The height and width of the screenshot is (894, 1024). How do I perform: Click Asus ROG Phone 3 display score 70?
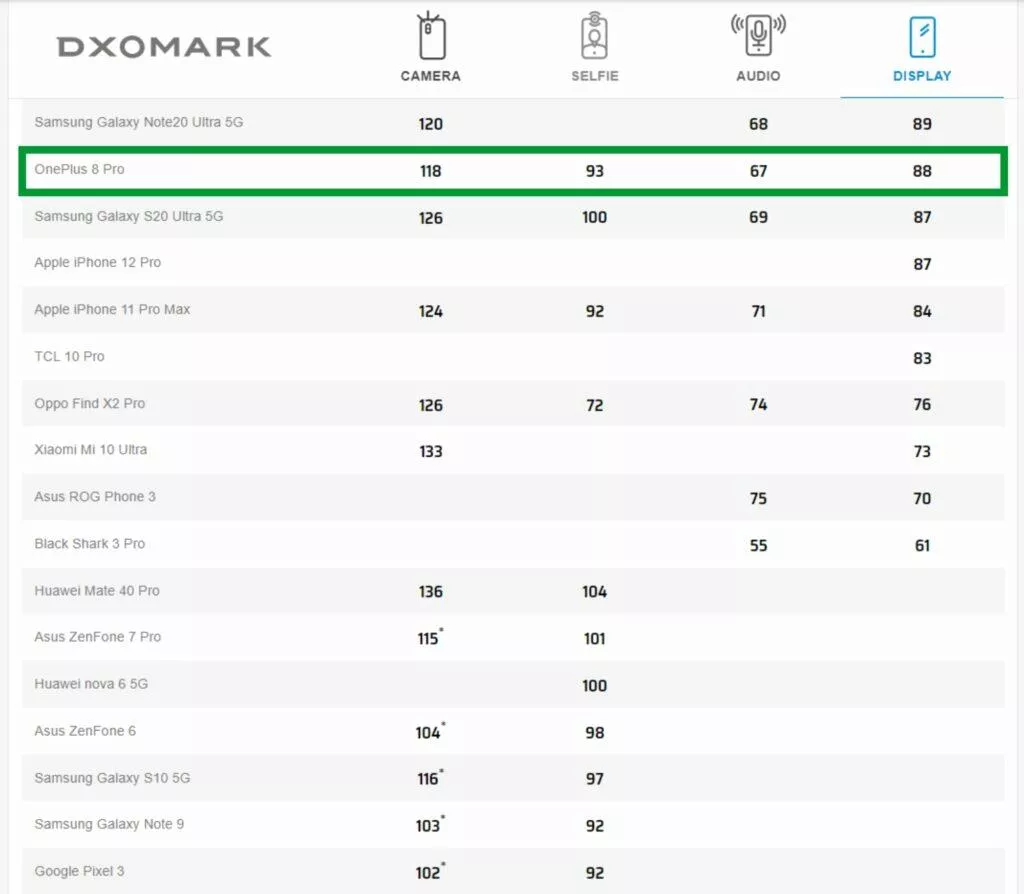(922, 499)
